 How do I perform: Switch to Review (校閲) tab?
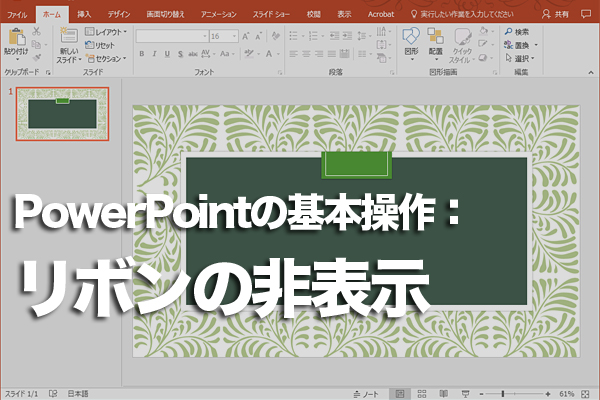click(313, 15)
